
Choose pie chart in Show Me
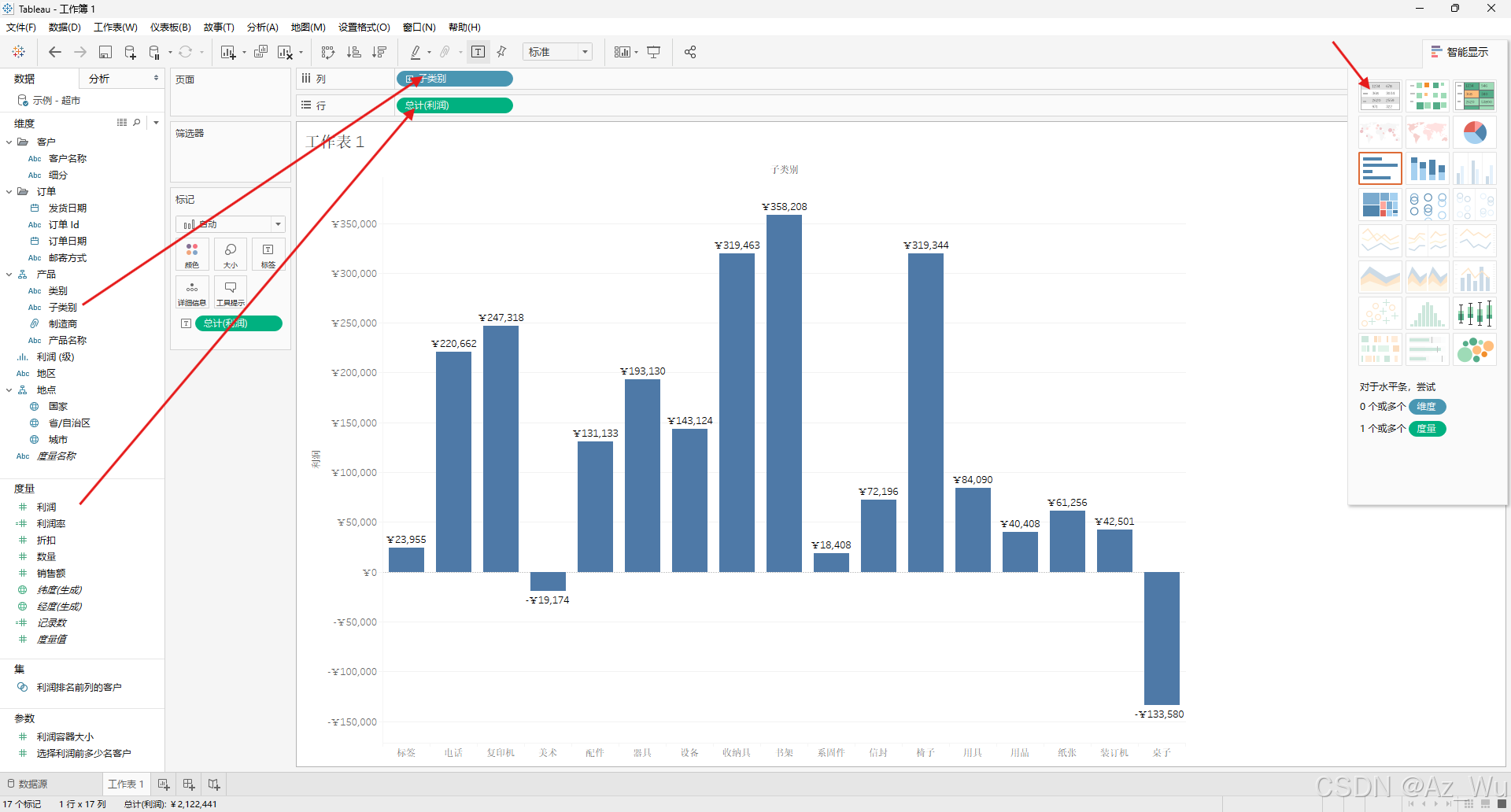click(1475, 132)
